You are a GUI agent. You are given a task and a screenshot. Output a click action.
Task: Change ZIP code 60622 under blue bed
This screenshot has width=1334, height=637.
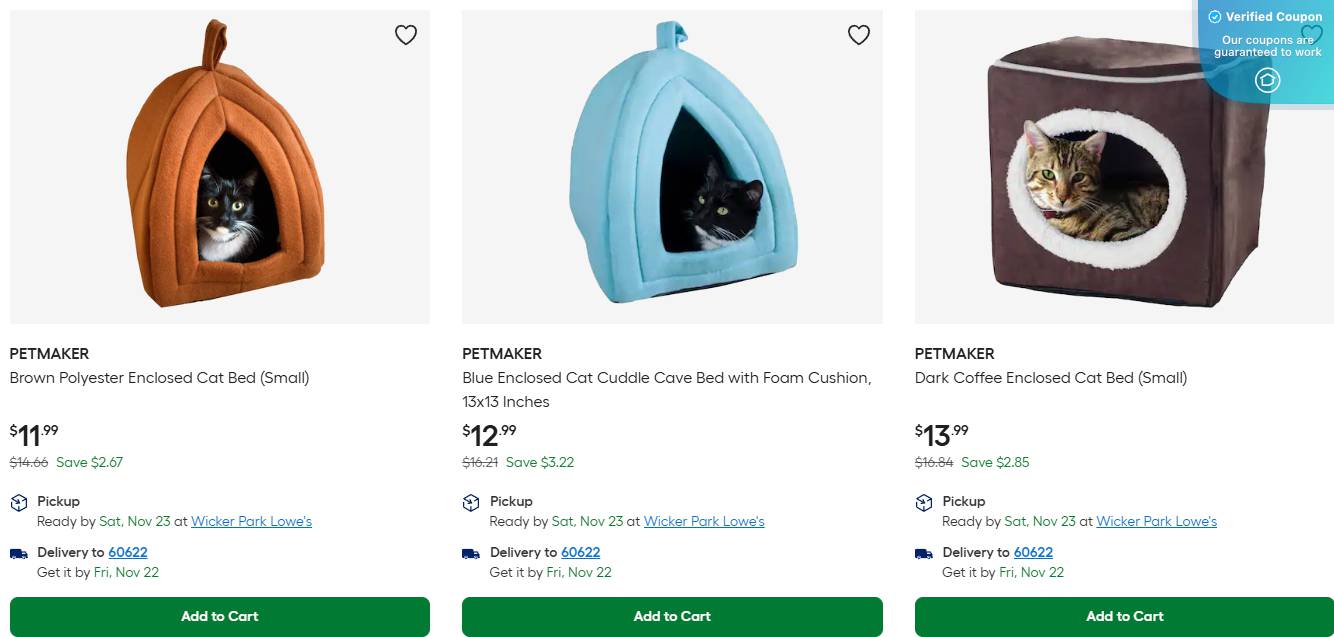point(580,552)
